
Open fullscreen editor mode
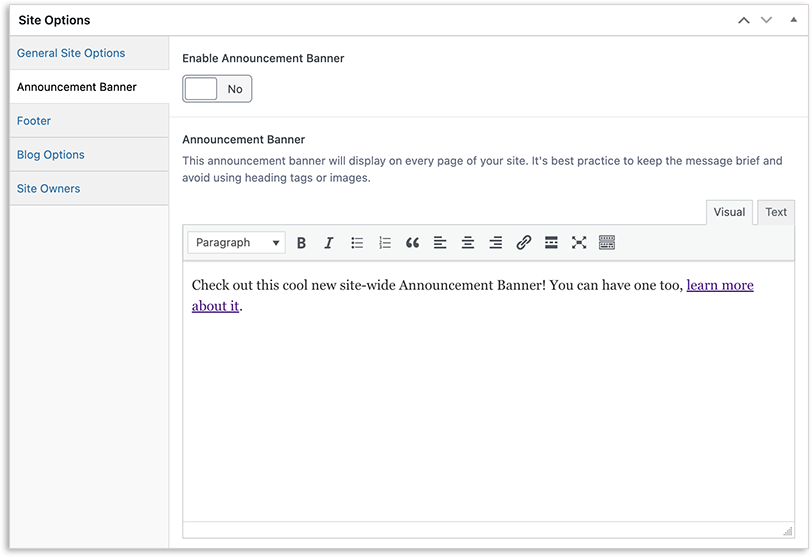(x=579, y=243)
